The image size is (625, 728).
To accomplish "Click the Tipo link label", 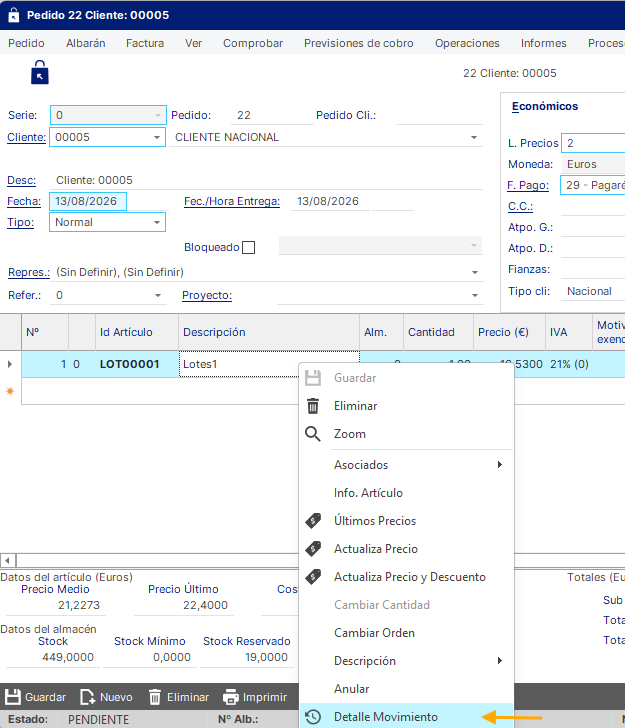I will pyautogui.click(x=20, y=222).
